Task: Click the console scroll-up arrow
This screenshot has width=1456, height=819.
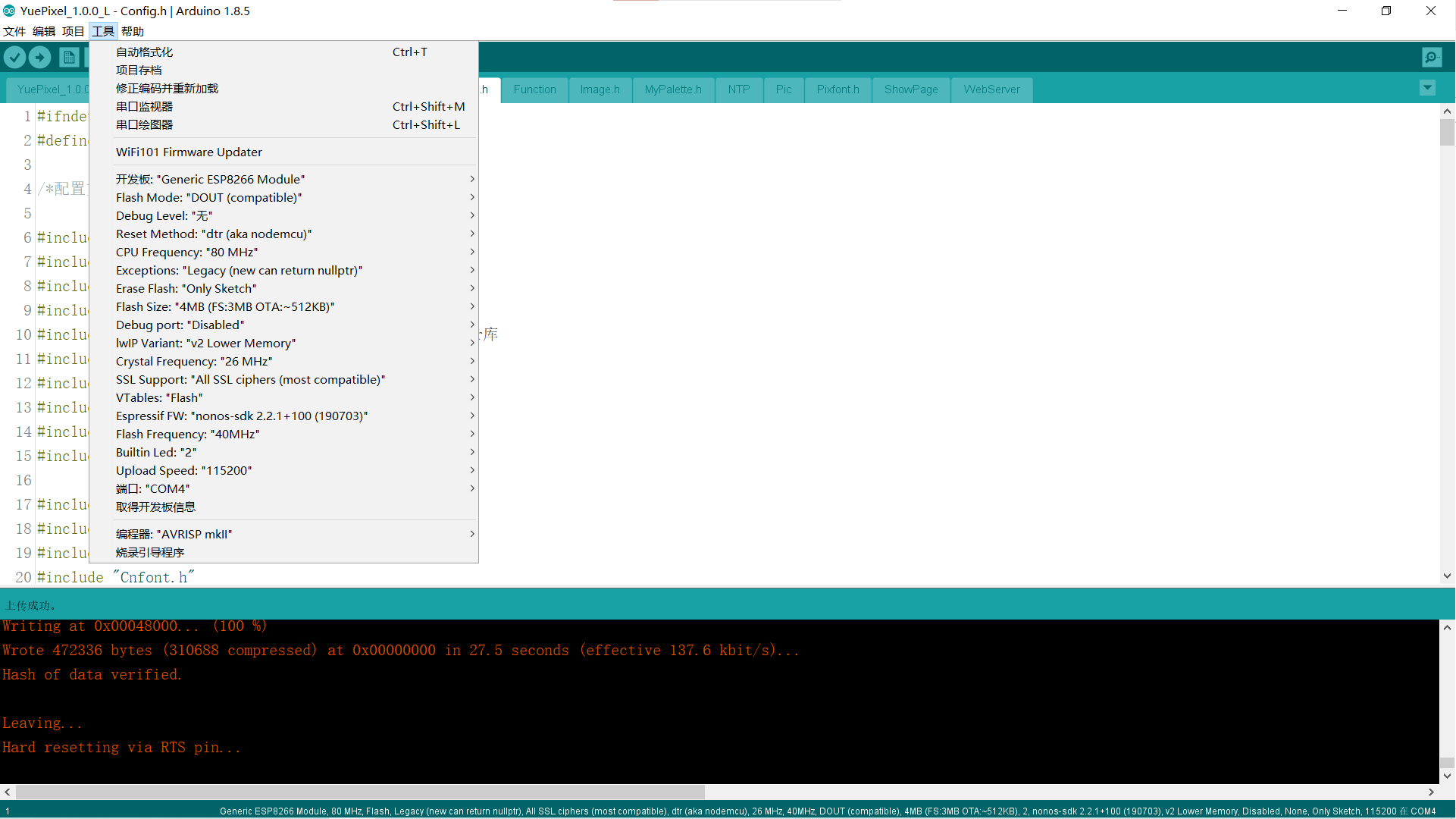Action: click(1447, 627)
